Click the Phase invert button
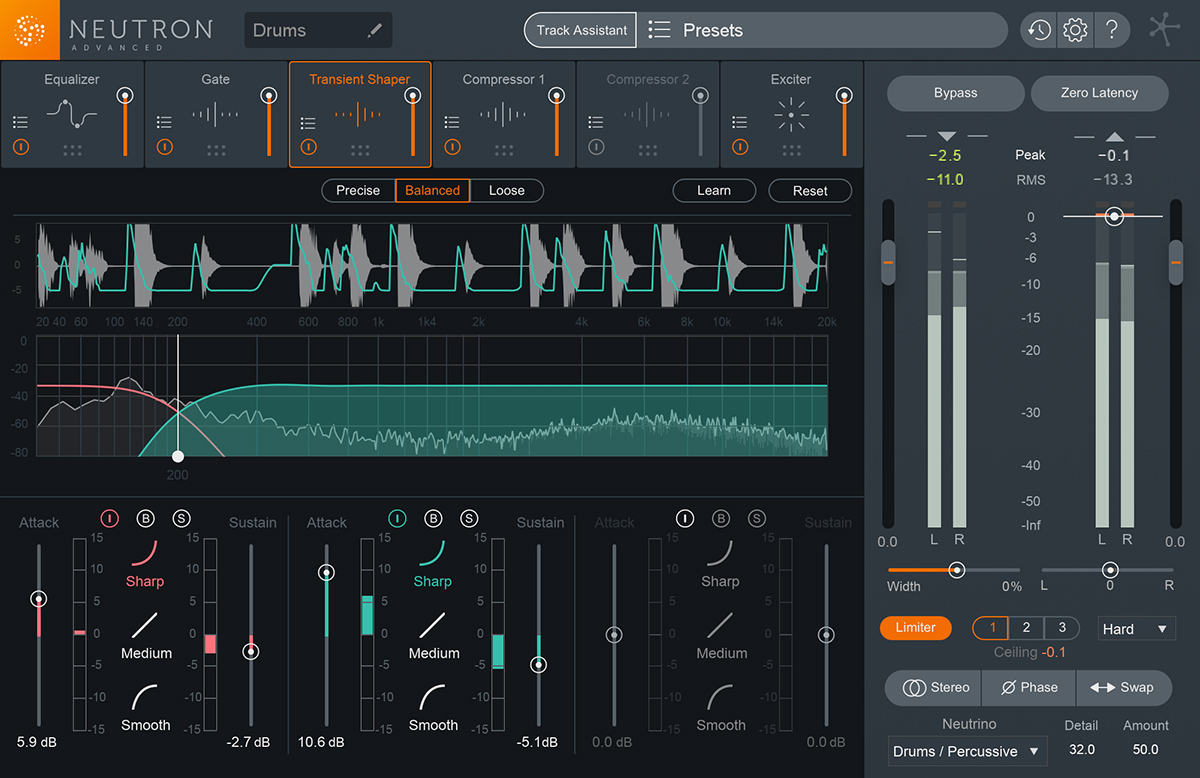This screenshot has width=1200, height=778. pos(1029,687)
